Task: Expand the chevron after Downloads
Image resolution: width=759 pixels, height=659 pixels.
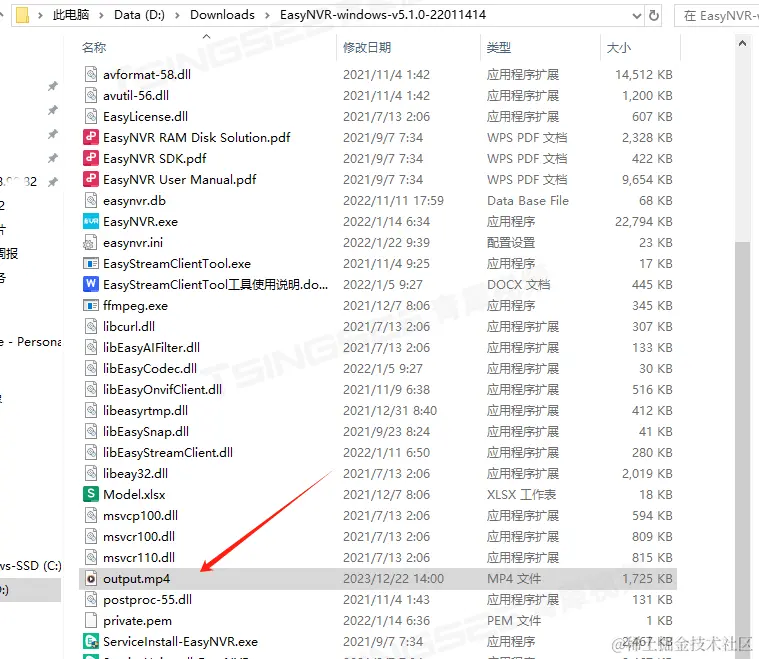Action: (267, 15)
